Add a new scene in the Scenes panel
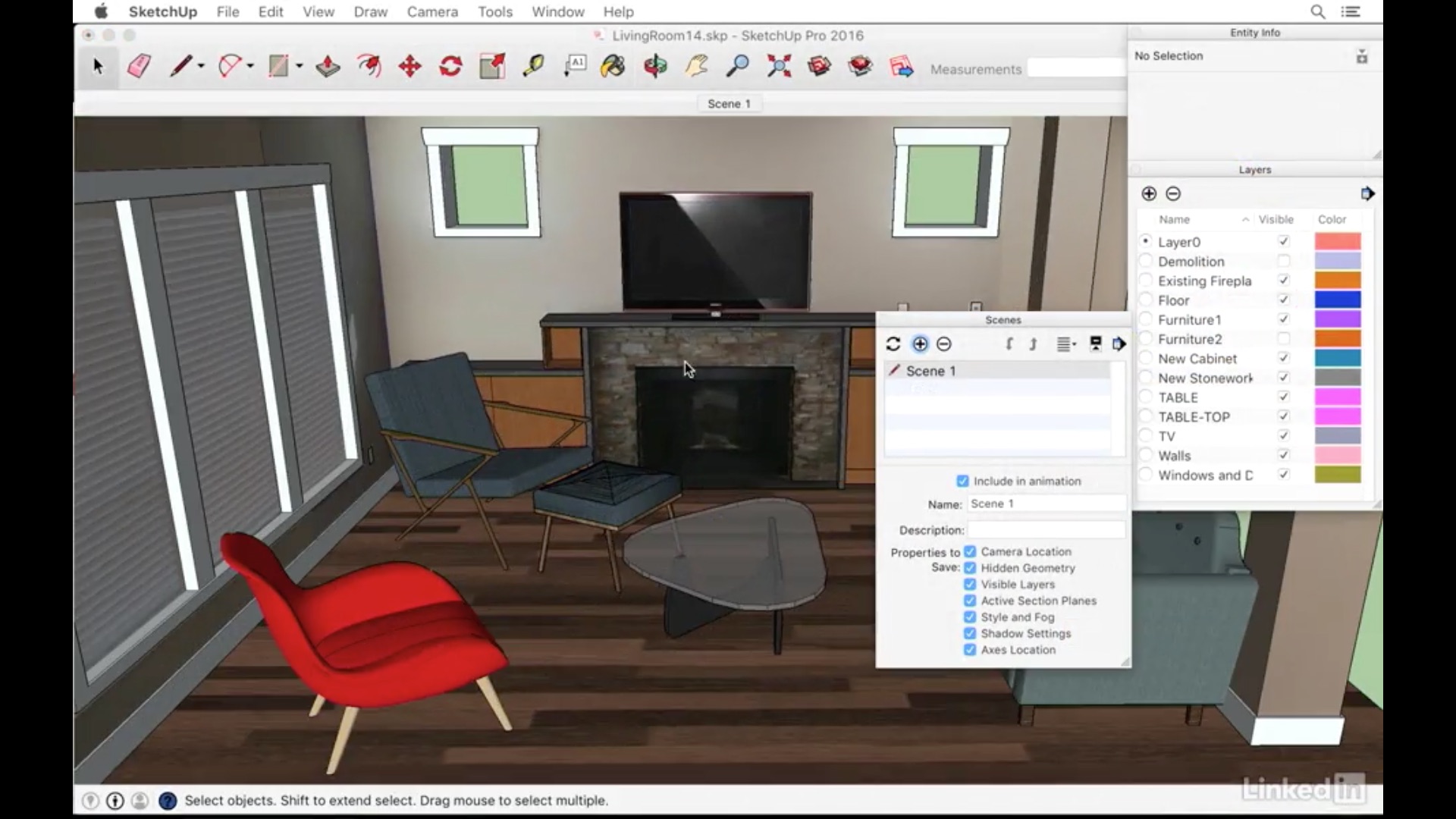 pos(920,344)
